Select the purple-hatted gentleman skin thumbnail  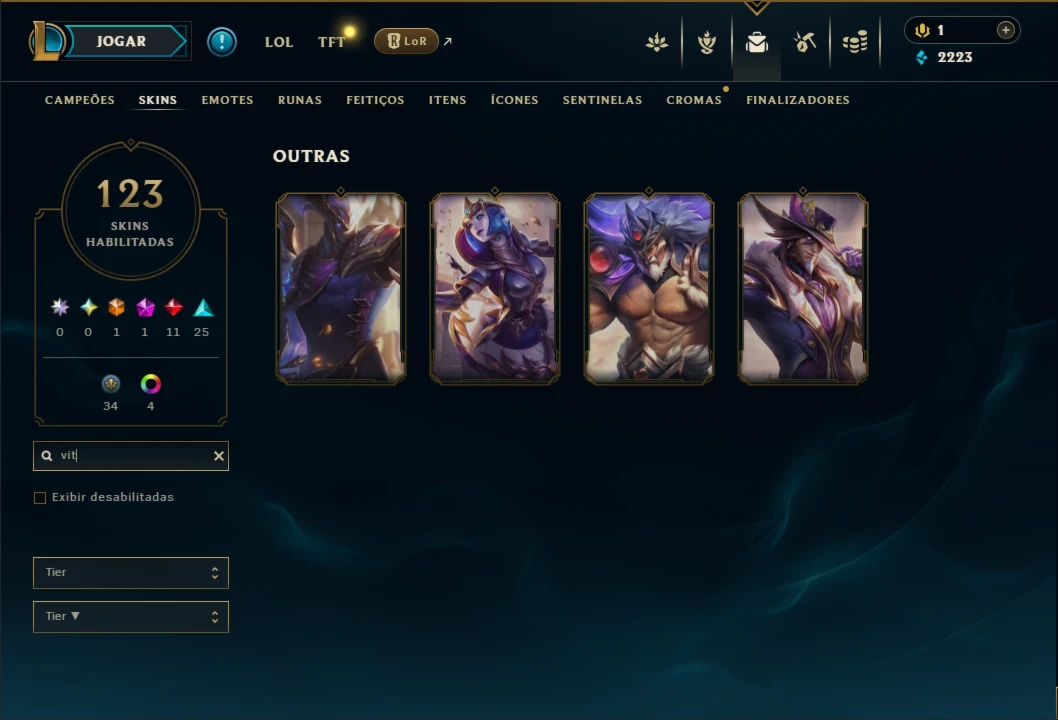point(802,289)
